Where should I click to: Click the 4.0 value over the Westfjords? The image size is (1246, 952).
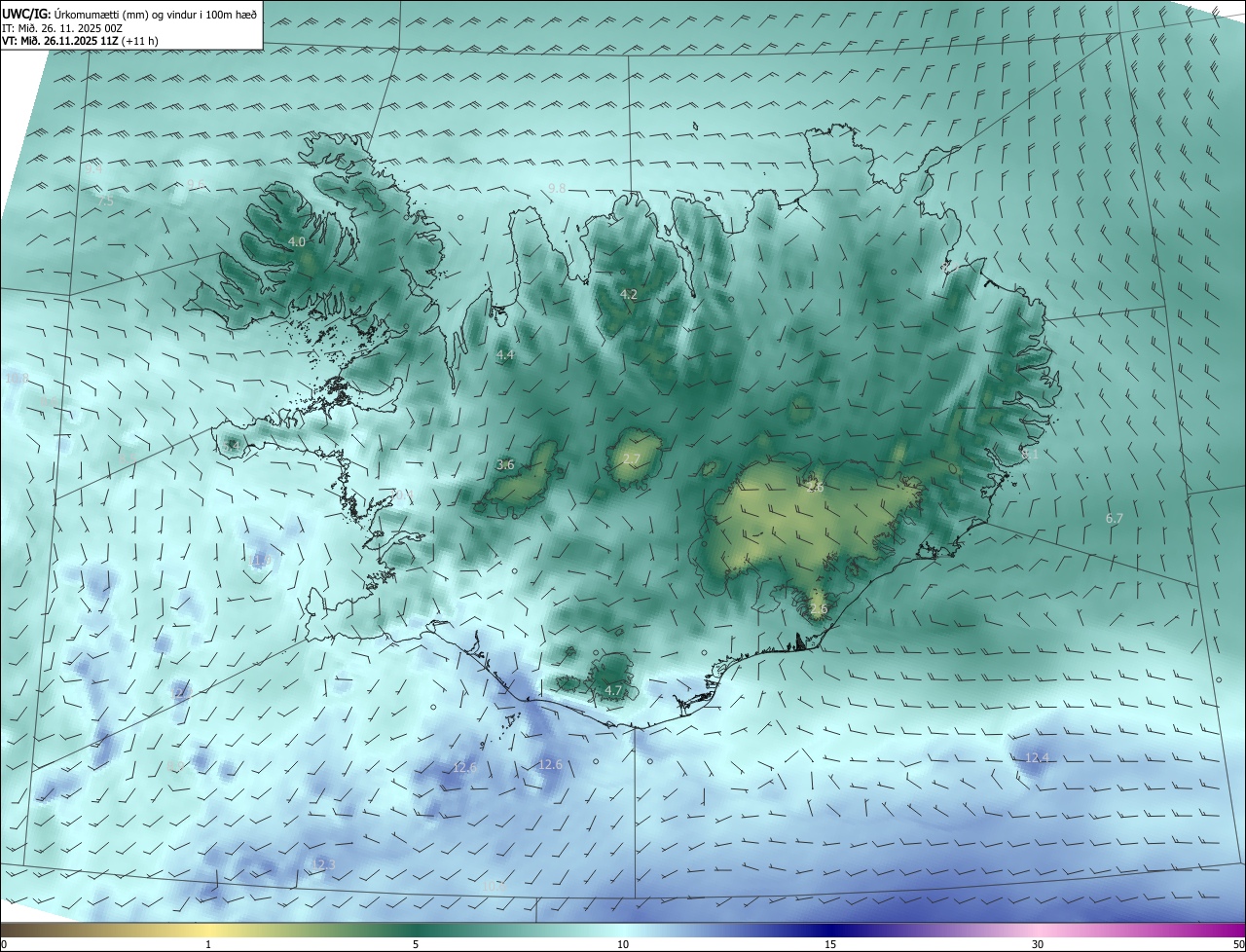pyautogui.click(x=297, y=241)
